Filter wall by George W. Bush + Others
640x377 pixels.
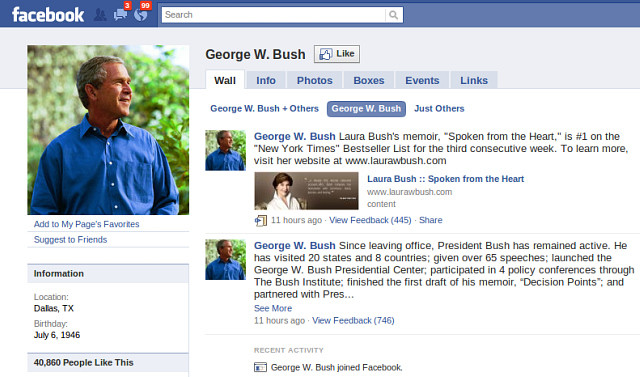(264, 109)
